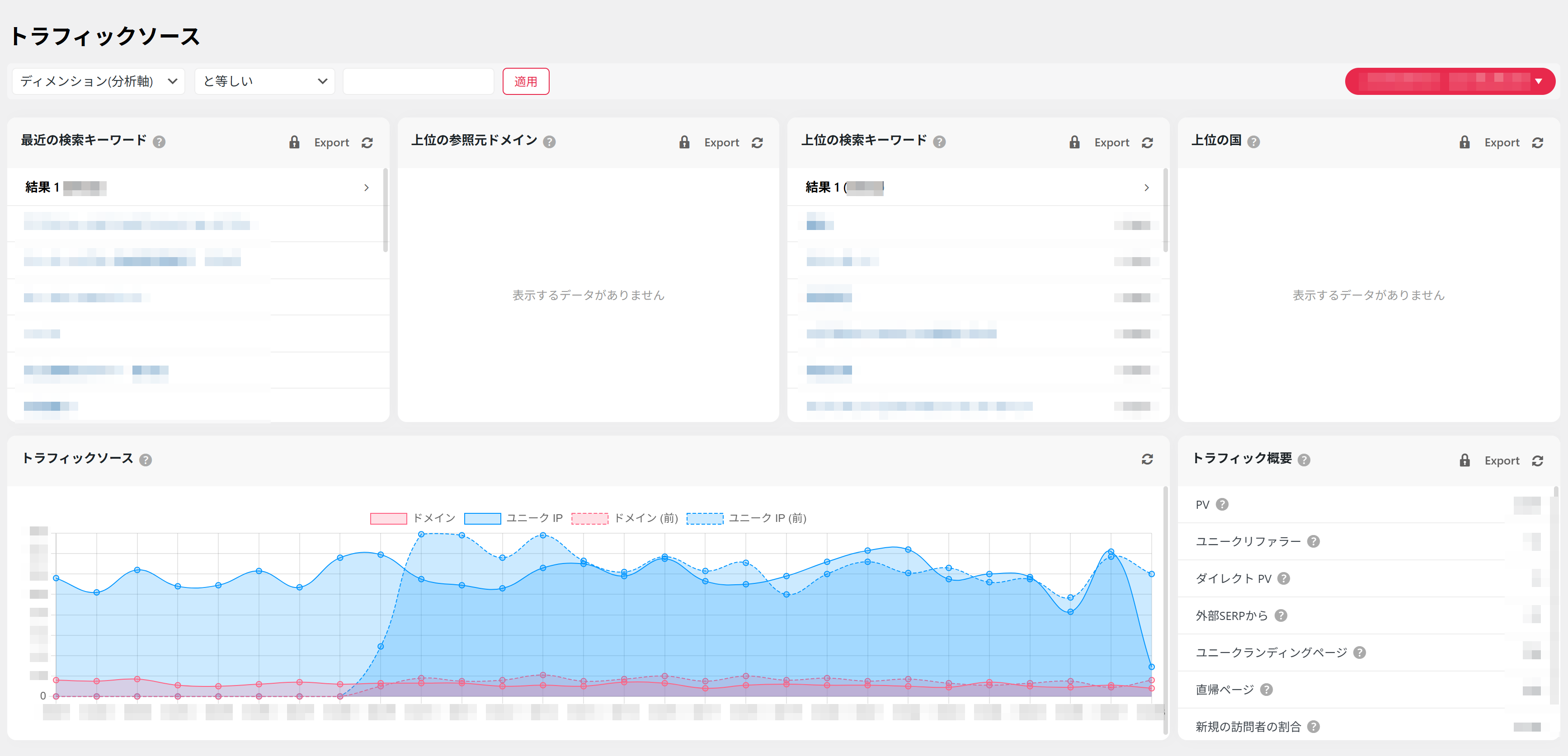Click help icon next to ユニークリファラー

pyautogui.click(x=1314, y=541)
